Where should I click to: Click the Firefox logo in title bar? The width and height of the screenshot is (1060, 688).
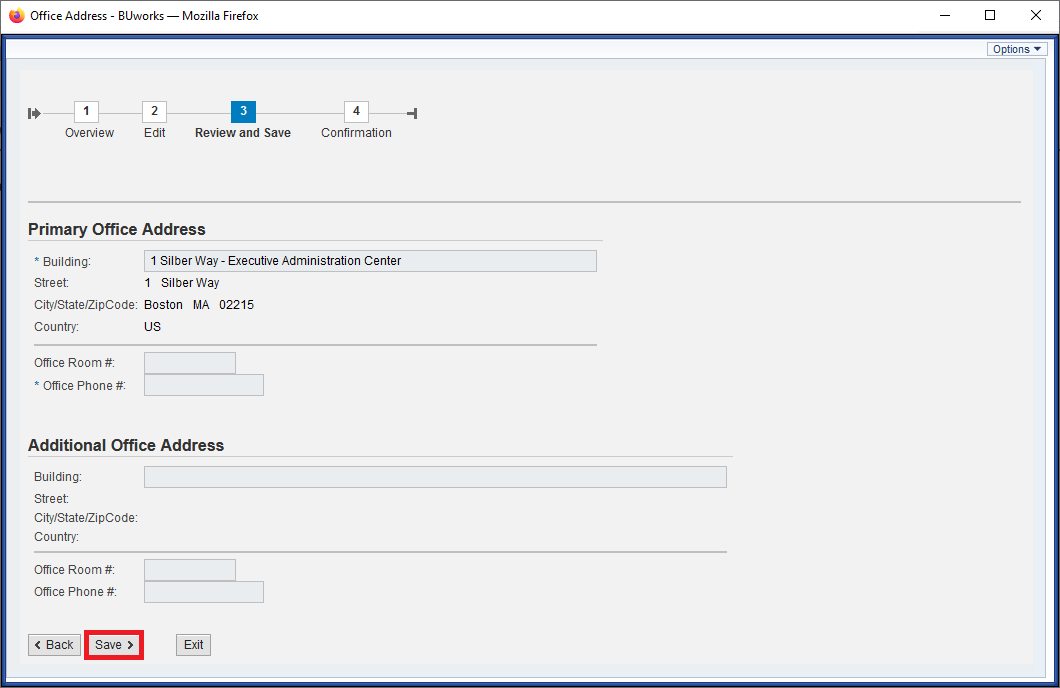17,16
